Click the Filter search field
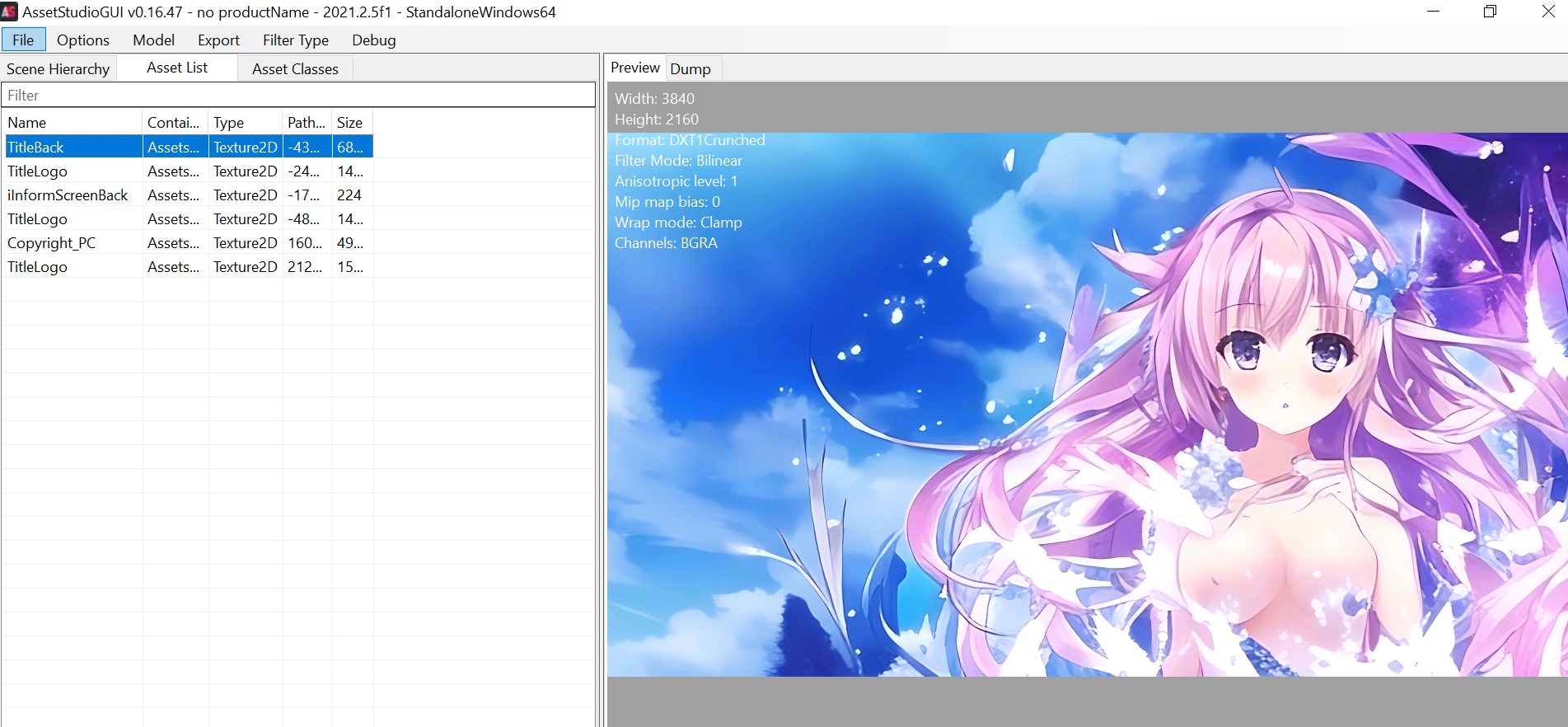 pyautogui.click(x=297, y=96)
